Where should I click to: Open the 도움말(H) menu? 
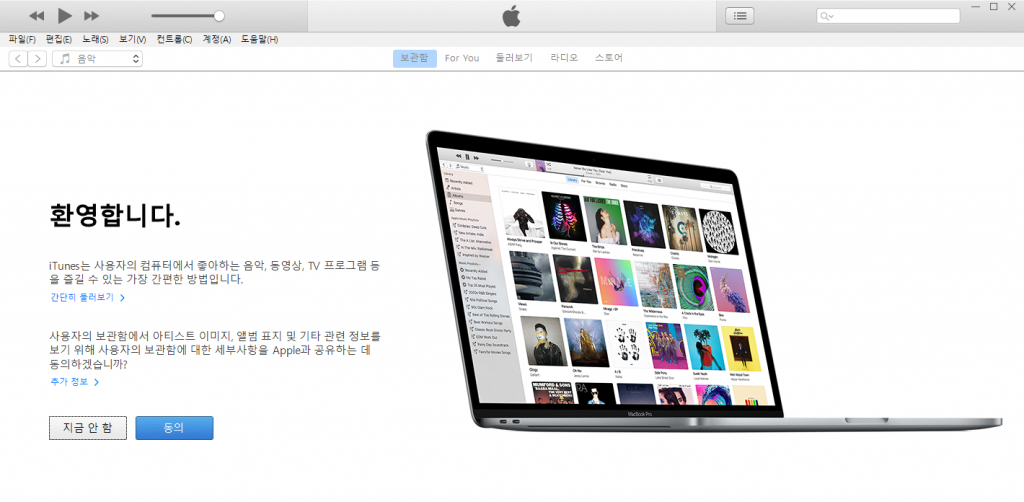259,39
